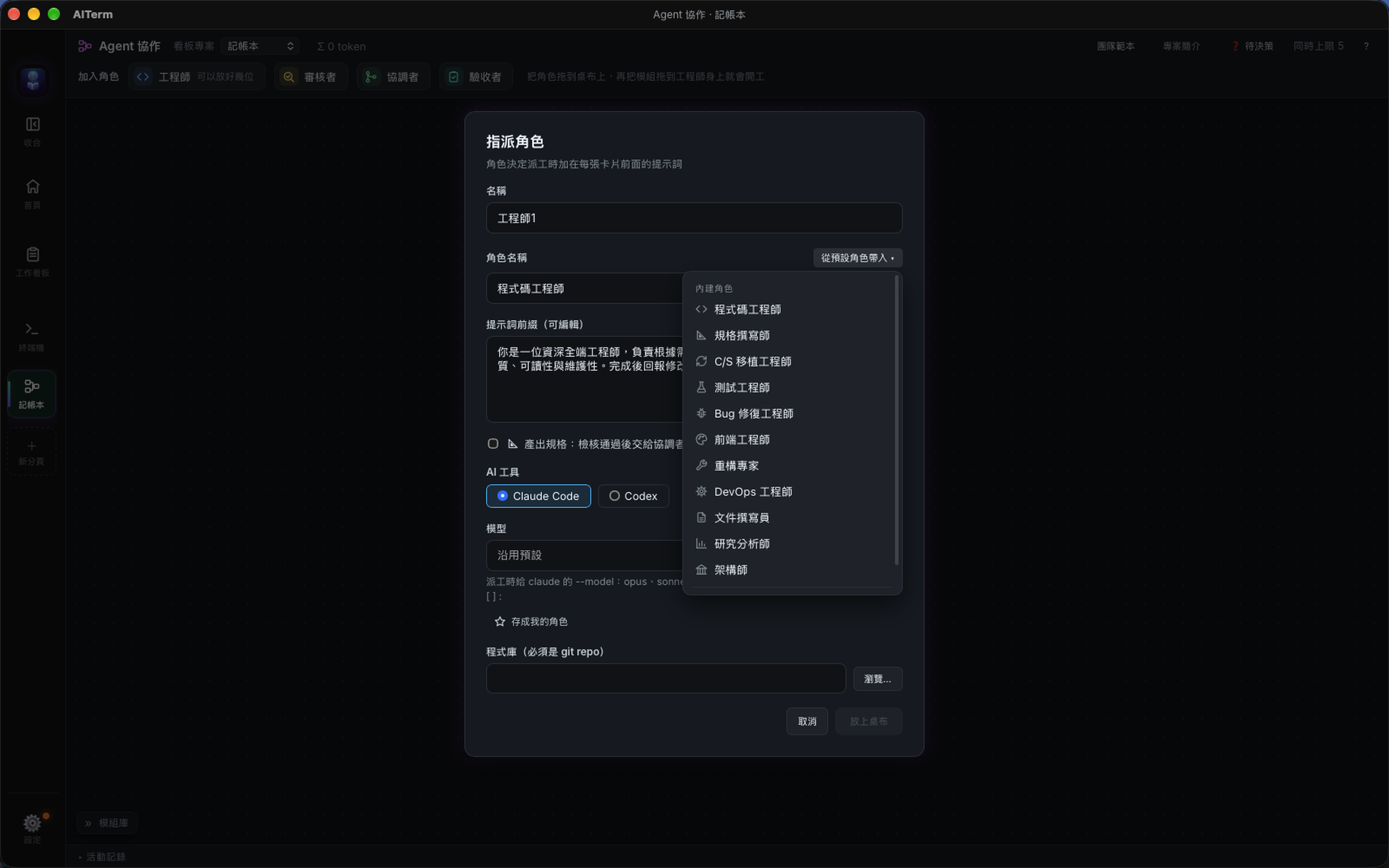Open 終端機 terminal icon in sidebar
Image resolution: width=1389 pixels, height=868 pixels.
[32, 329]
